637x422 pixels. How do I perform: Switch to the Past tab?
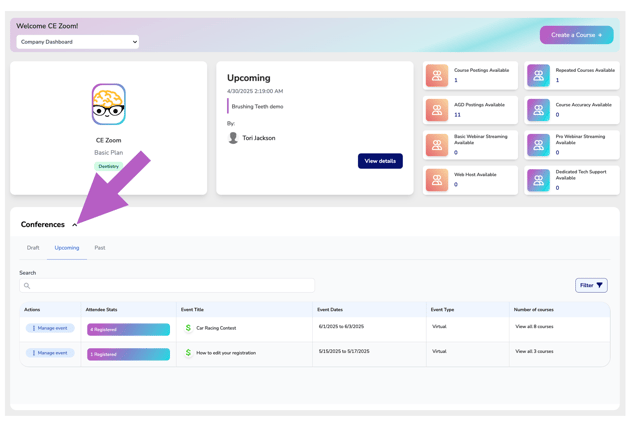100,248
